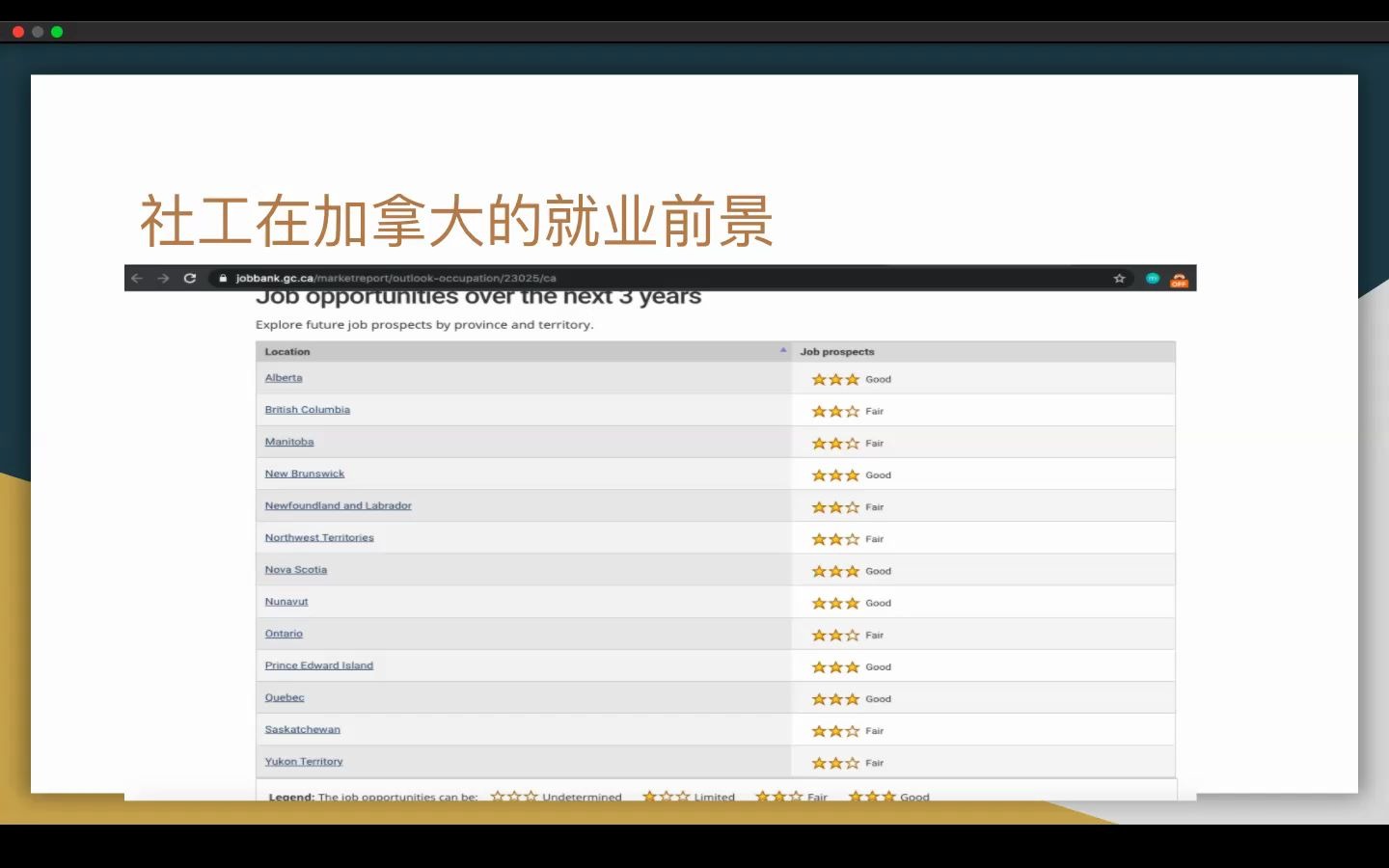
Task: Click the star rating in Nunavut row
Action: click(x=835, y=603)
